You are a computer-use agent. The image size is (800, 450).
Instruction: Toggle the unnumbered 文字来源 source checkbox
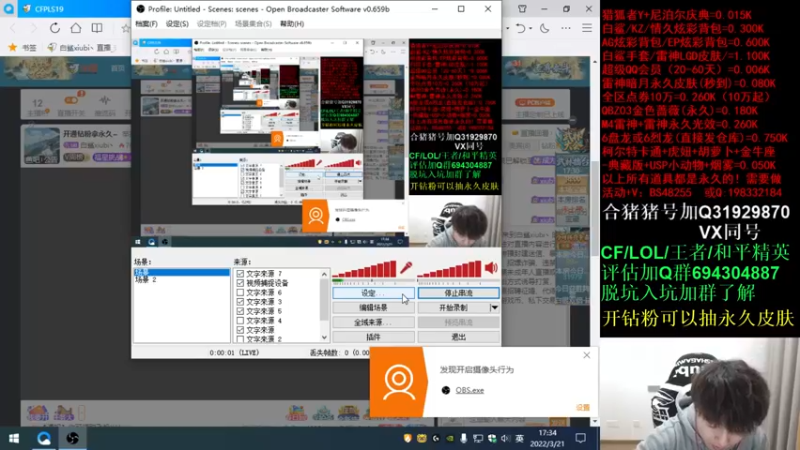tap(240, 330)
